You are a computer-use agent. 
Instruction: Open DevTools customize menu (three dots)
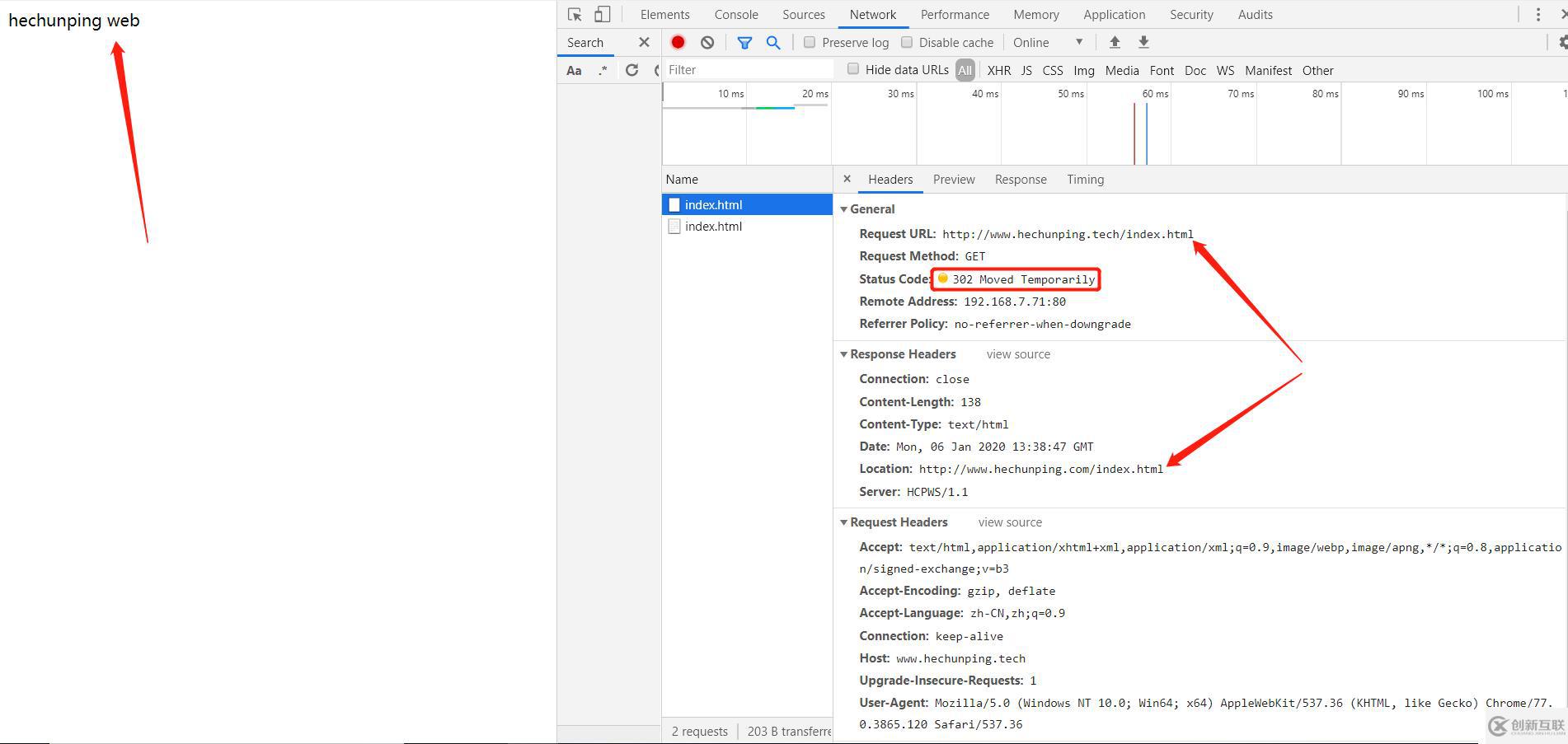point(1537,14)
